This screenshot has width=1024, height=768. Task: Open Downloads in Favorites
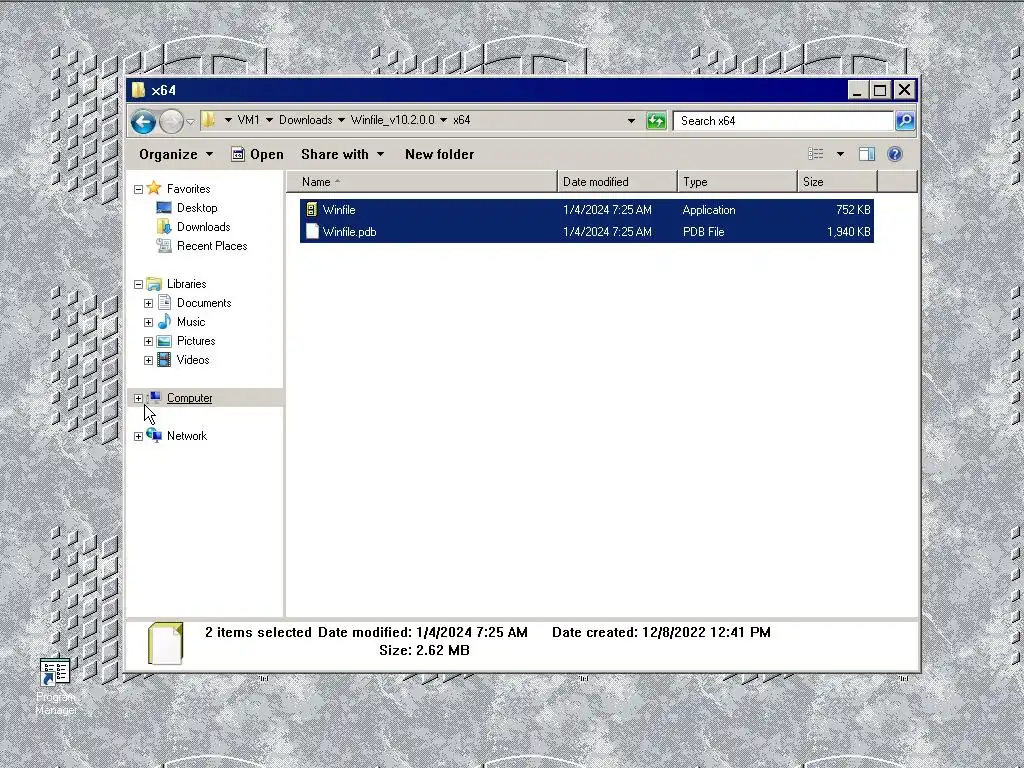pos(203,227)
